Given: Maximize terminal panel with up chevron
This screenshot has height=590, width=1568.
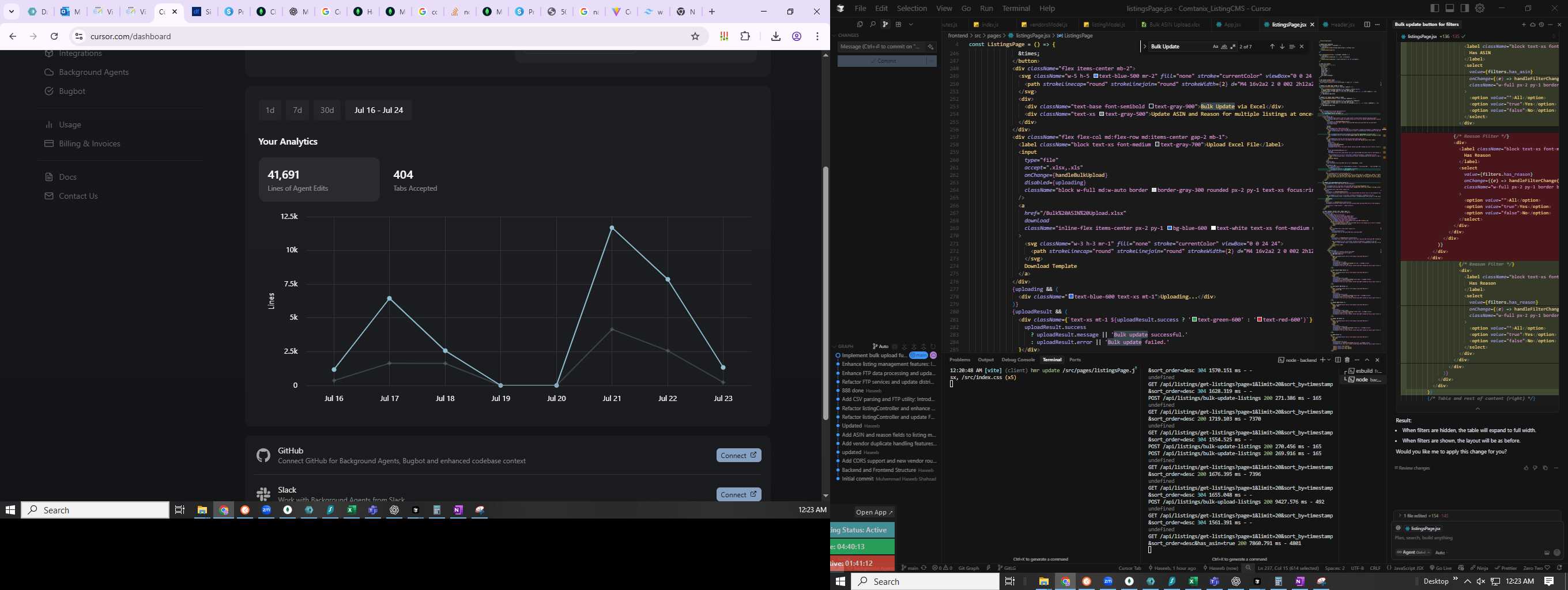Looking at the screenshot, I should point(1367,360).
